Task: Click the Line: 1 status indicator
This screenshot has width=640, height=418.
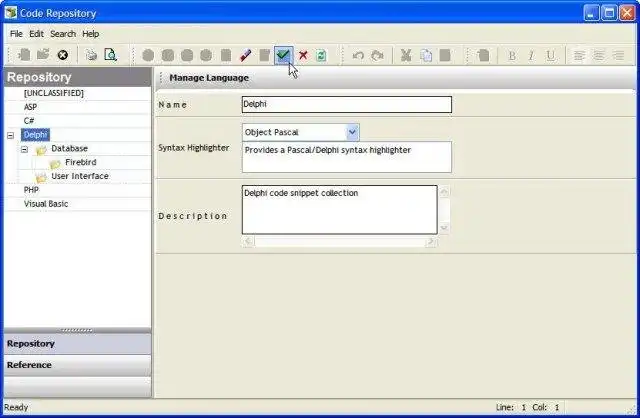Action: point(511,407)
